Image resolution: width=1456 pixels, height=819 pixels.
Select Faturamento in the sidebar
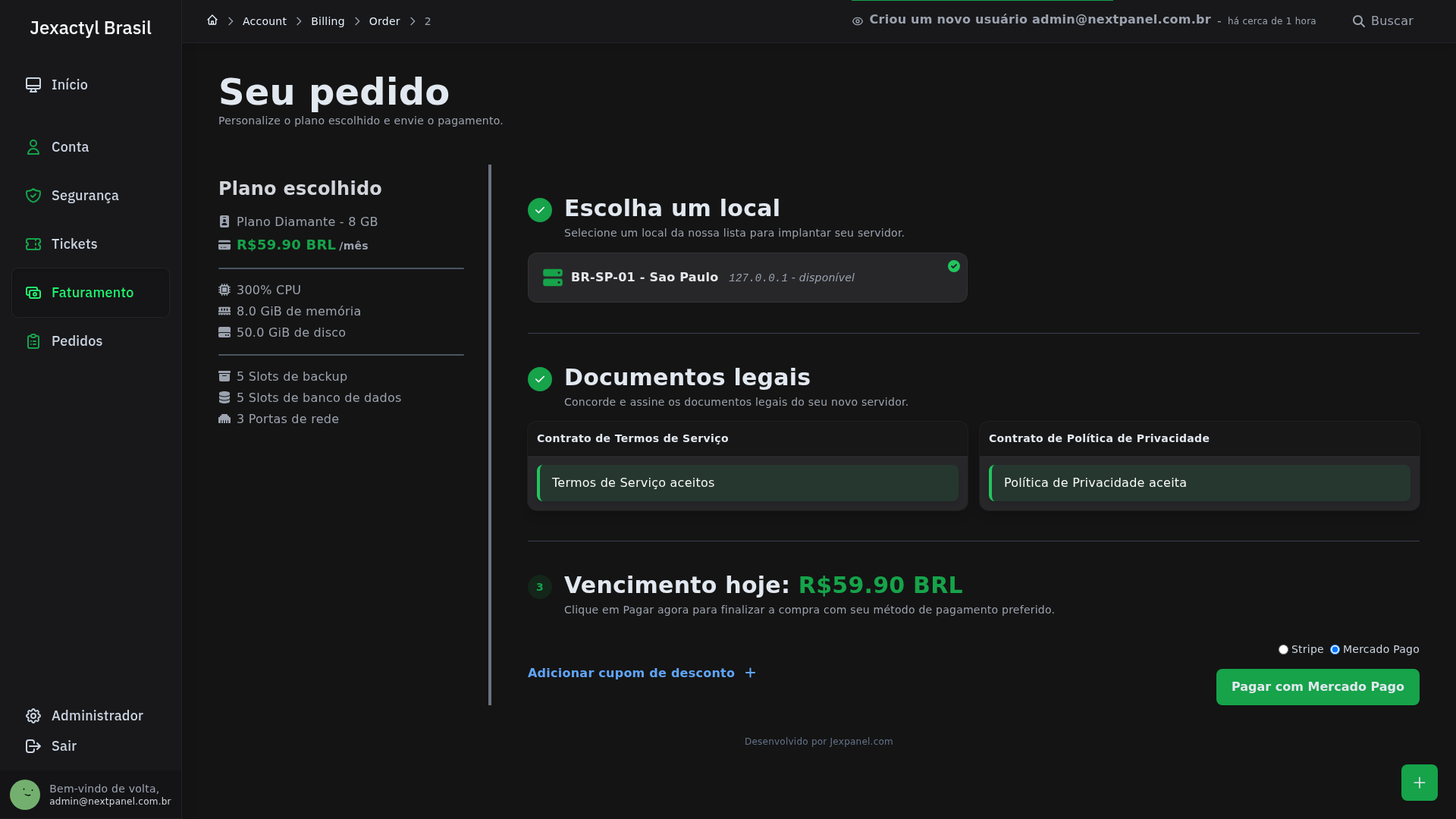tap(90, 293)
